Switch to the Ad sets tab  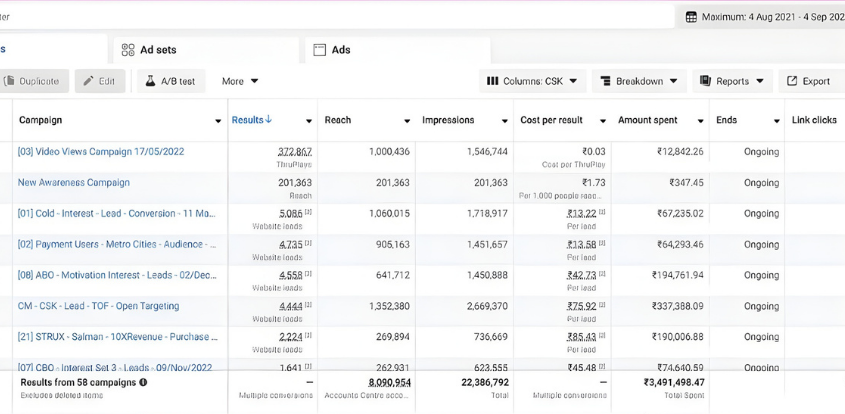point(157,50)
